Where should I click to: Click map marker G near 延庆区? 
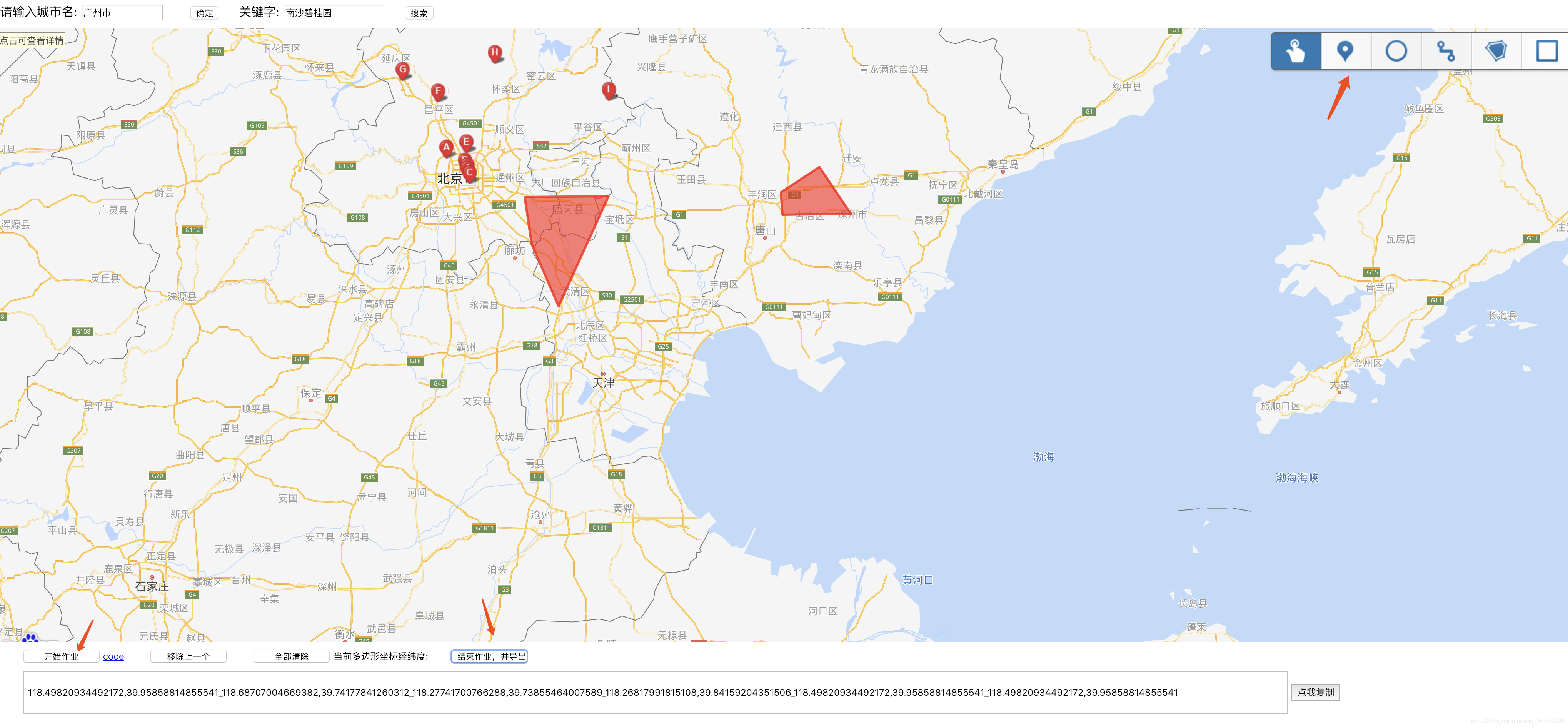[x=402, y=69]
